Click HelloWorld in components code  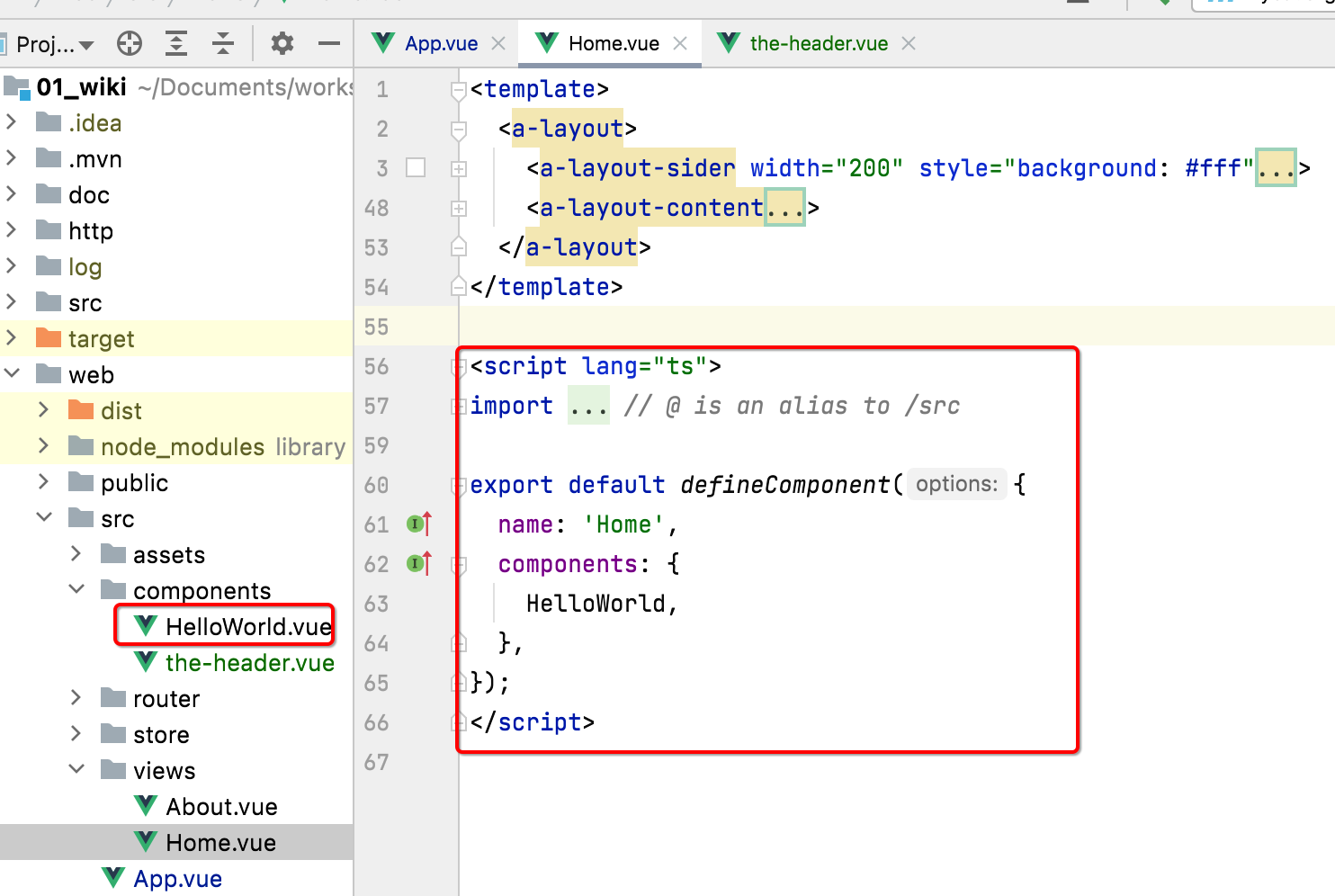click(x=596, y=603)
